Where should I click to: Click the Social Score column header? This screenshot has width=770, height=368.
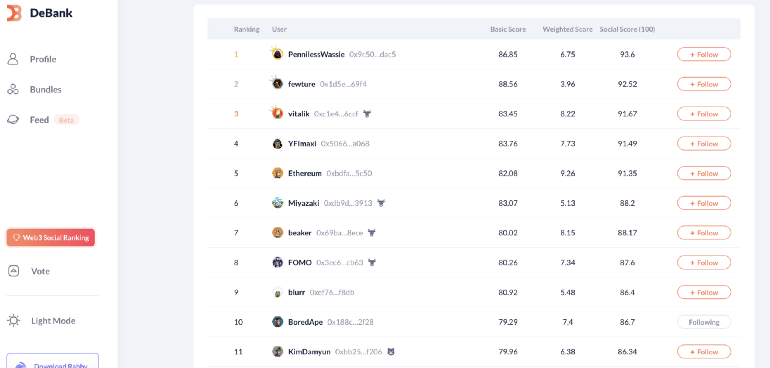click(627, 29)
